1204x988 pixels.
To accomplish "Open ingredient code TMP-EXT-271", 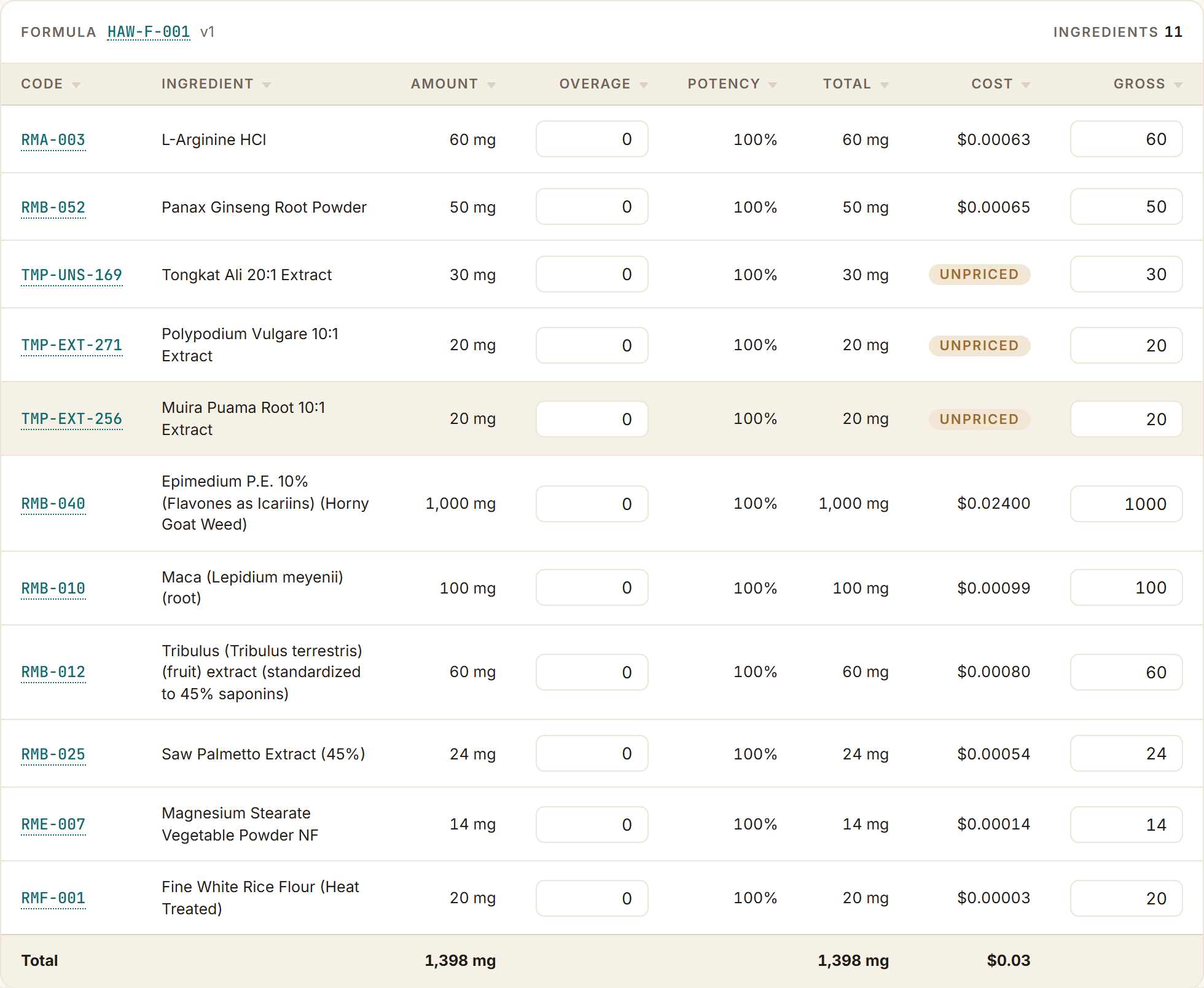I will [x=72, y=345].
